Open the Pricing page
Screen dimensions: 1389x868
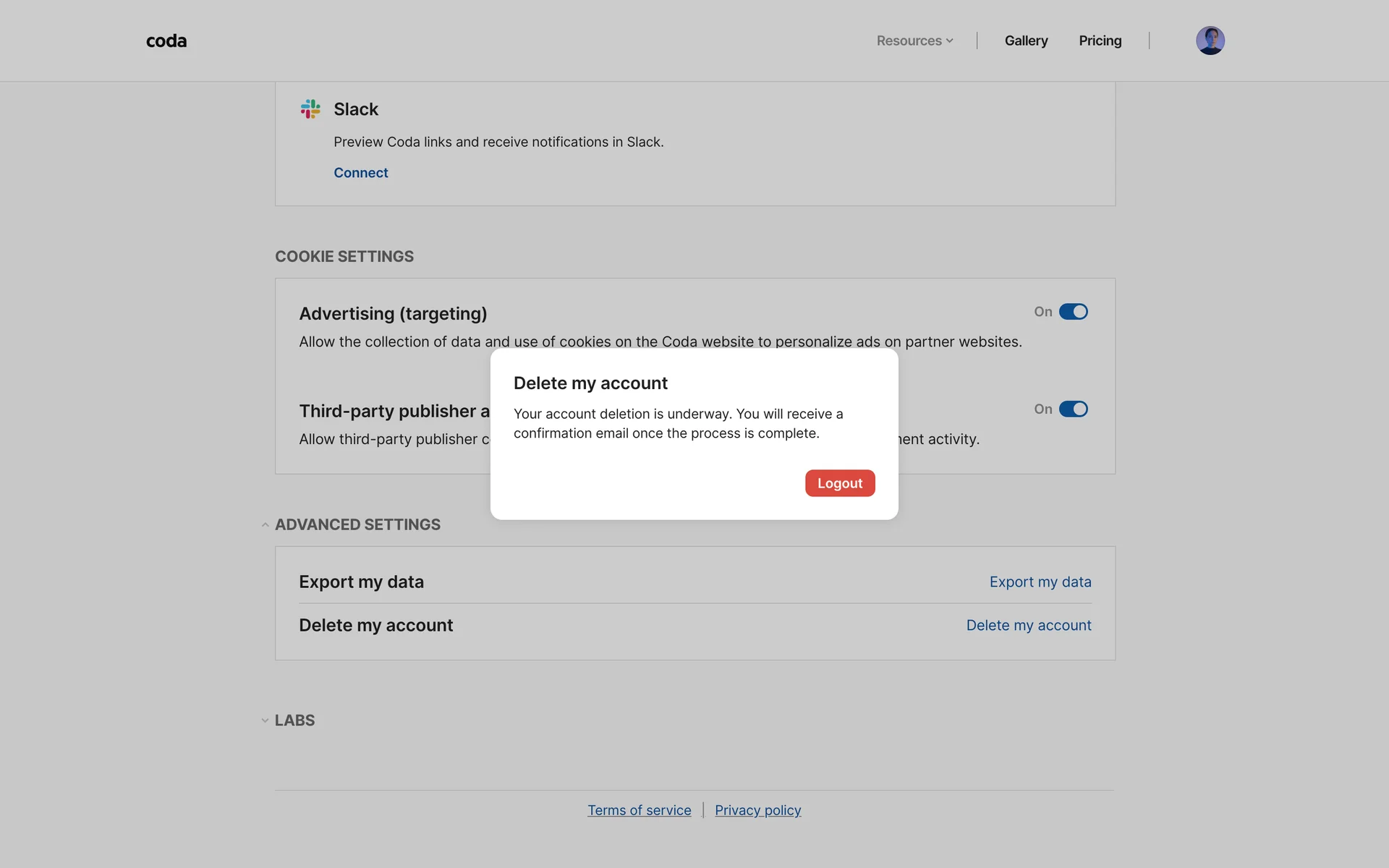click(x=1100, y=41)
